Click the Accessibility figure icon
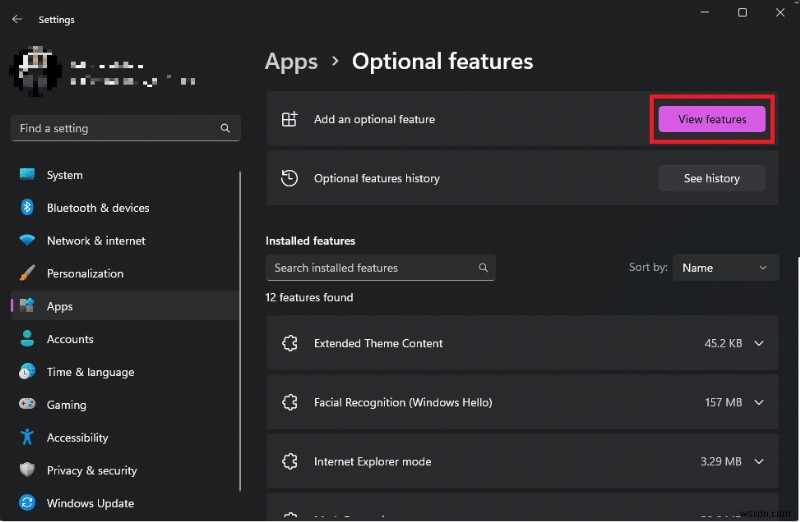 pos(27,437)
